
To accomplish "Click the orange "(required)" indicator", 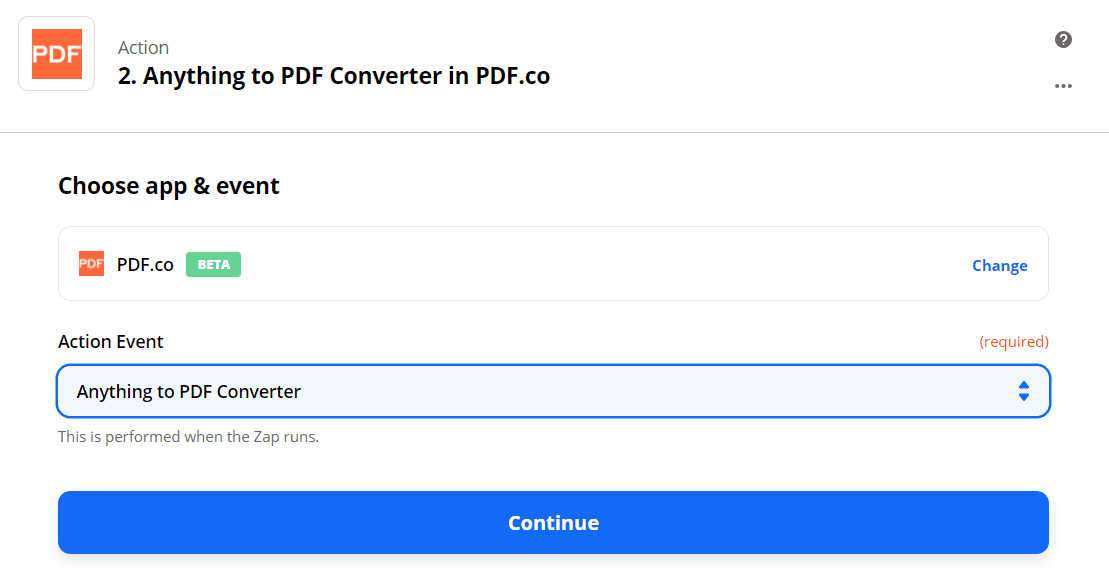I will [1013, 342].
